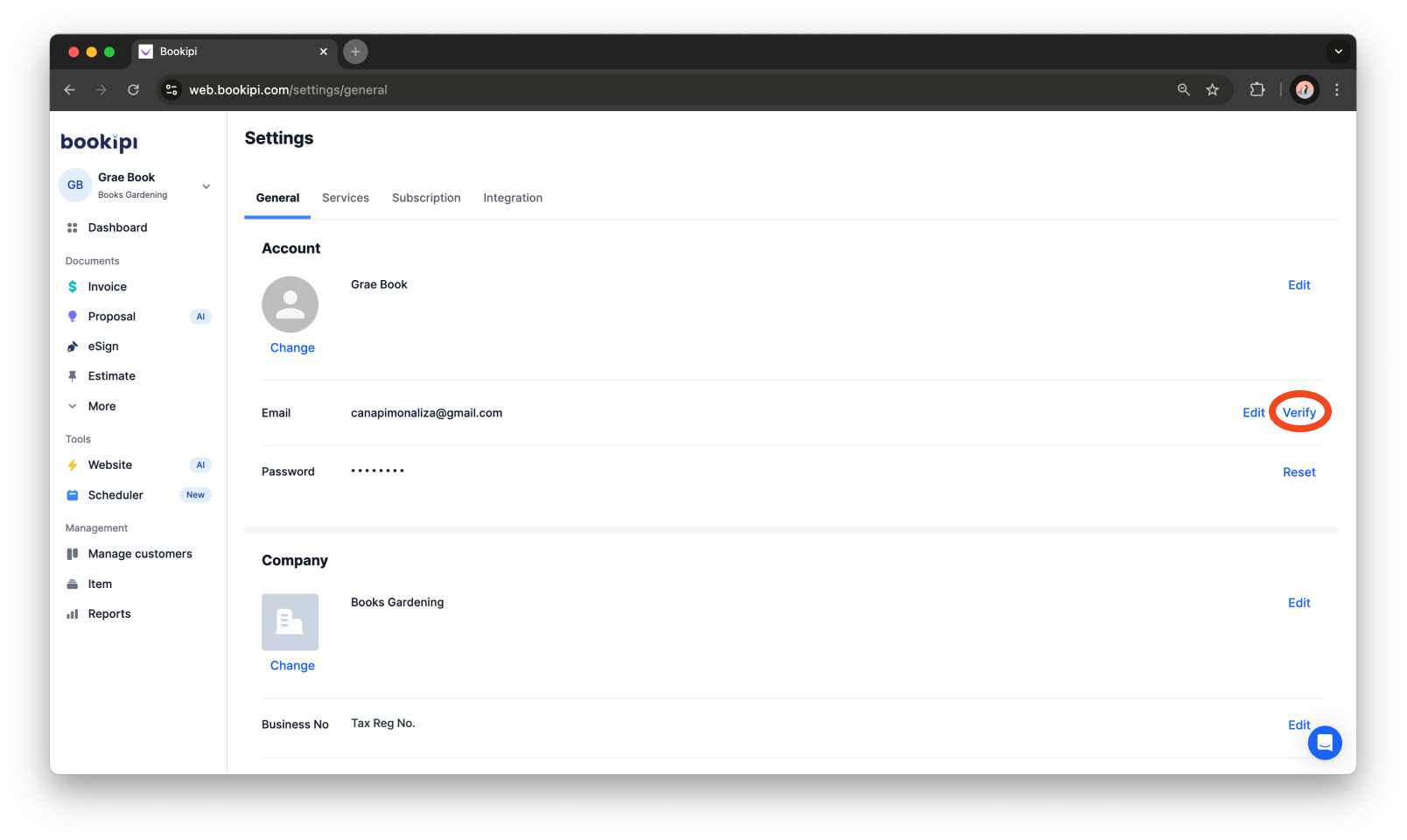
Task: Open the Invoice section from the sidebar
Action: pos(107,286)
